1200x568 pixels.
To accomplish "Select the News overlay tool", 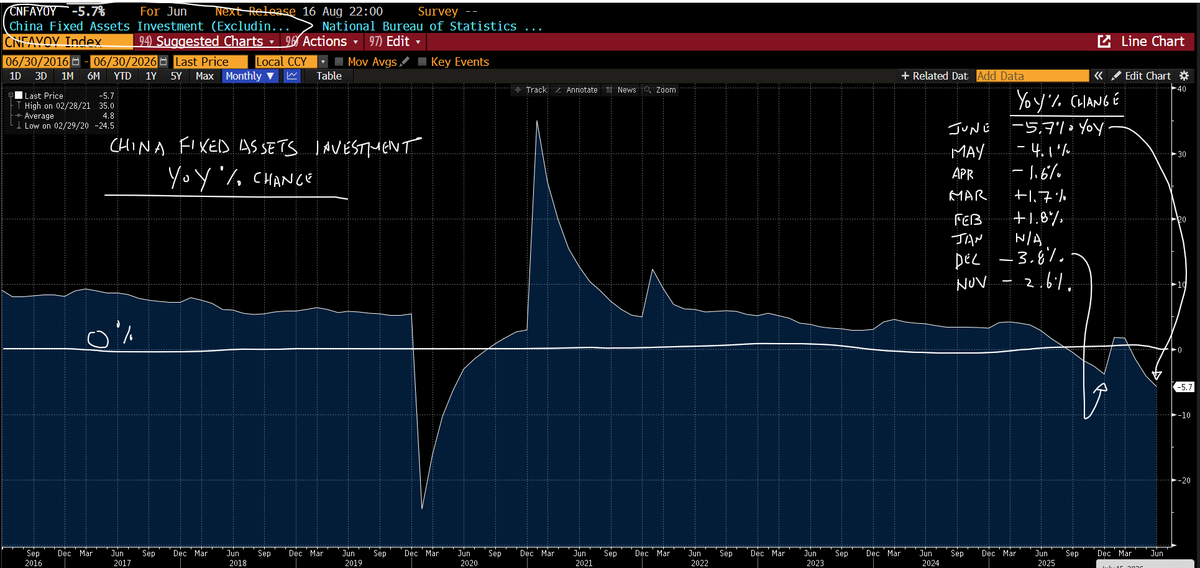I will 621,90.
